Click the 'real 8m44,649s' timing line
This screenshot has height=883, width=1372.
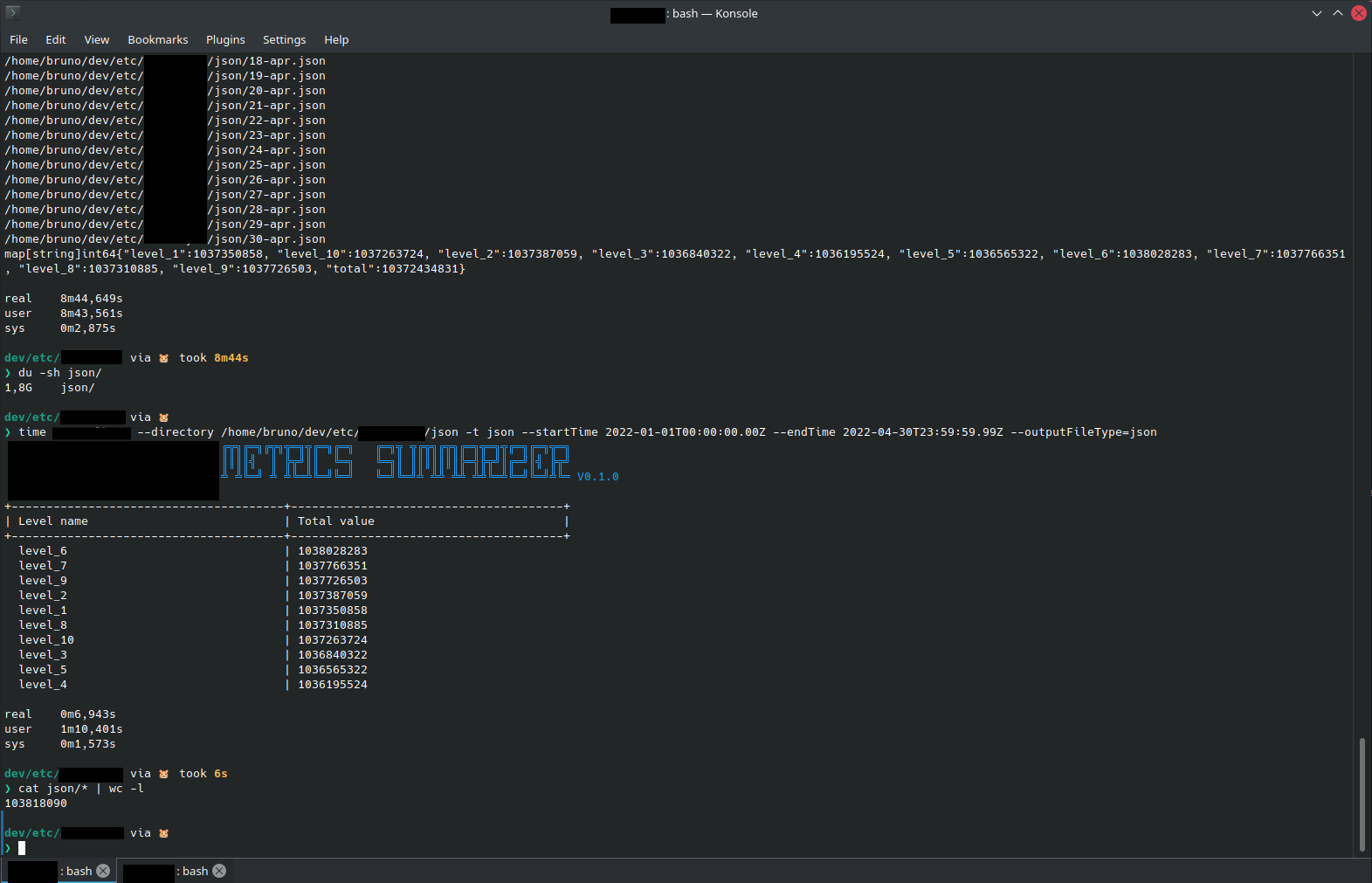(x=64, y=299)
